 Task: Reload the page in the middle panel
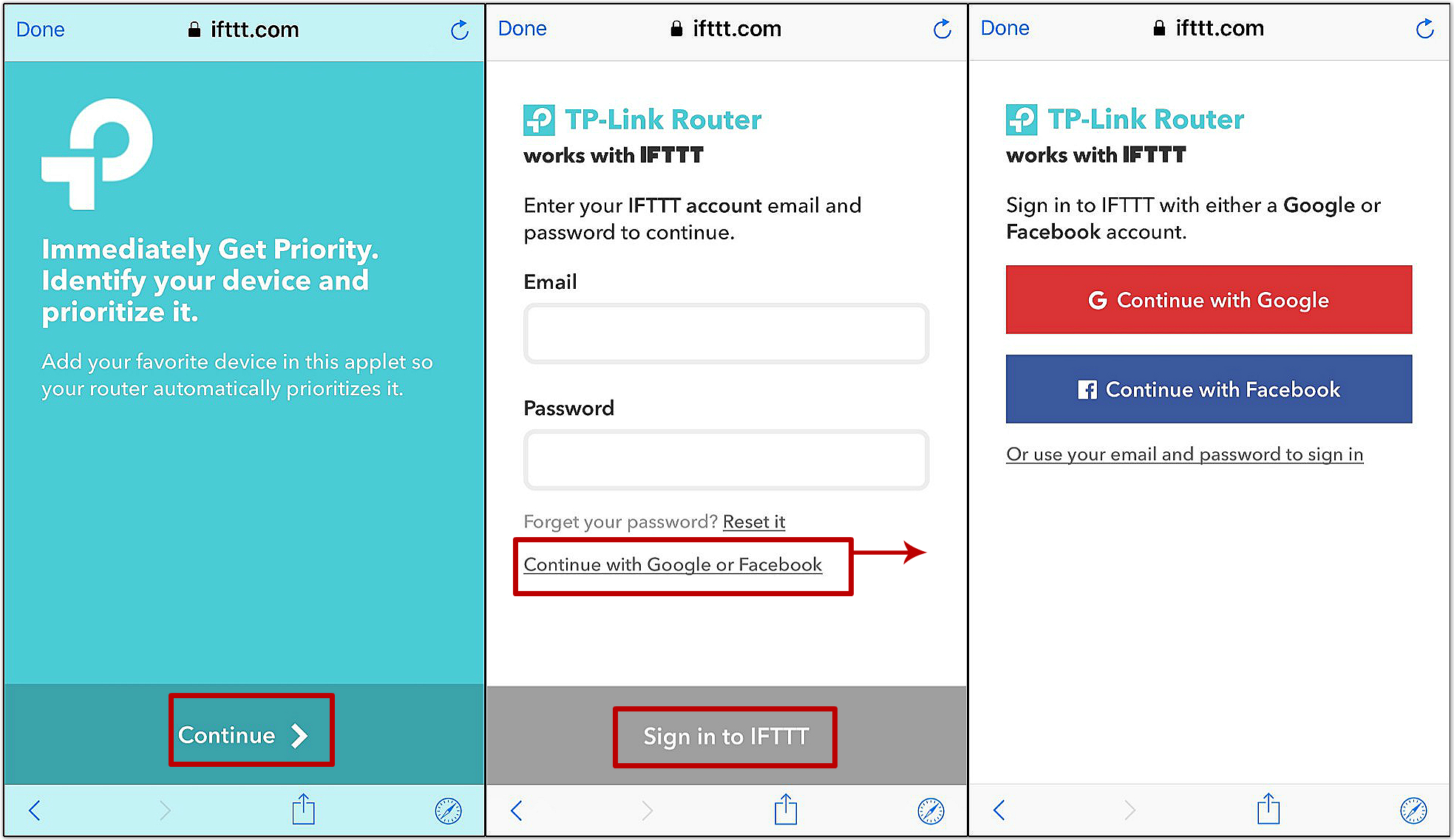[942, 29]
